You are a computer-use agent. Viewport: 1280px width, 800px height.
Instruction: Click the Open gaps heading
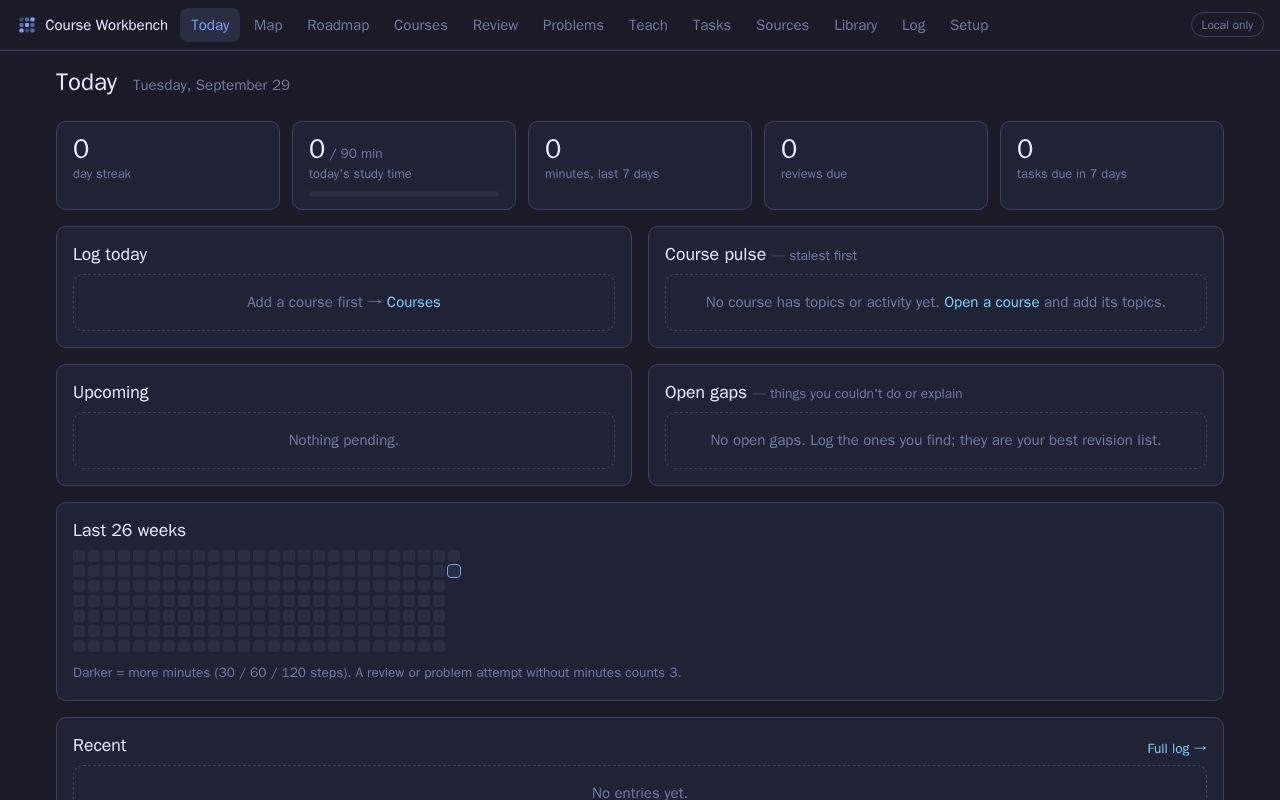(x=706, y=392)
